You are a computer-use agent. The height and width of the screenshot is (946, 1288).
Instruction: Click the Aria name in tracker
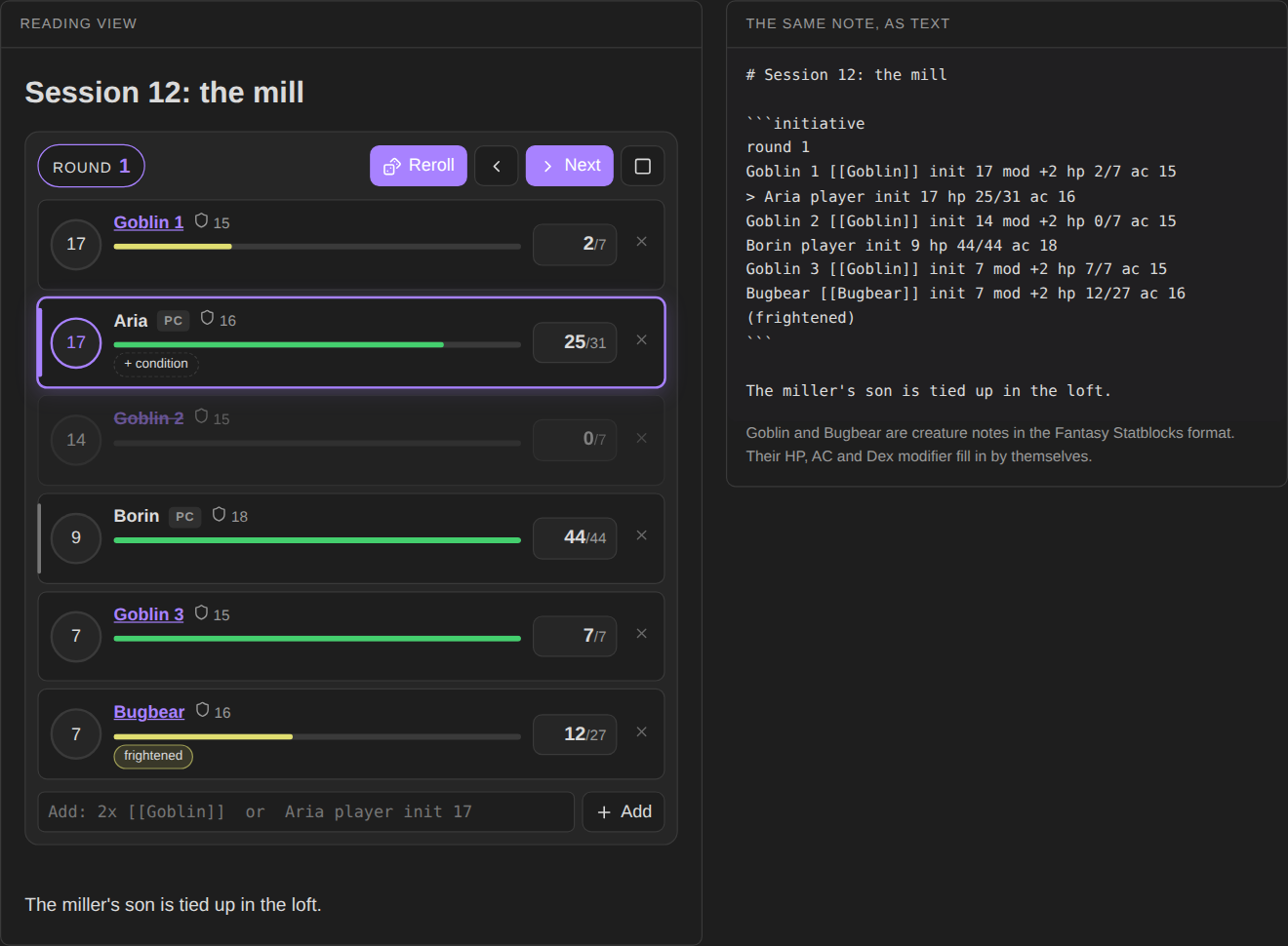pyautogui.click(x=131, y=321)
